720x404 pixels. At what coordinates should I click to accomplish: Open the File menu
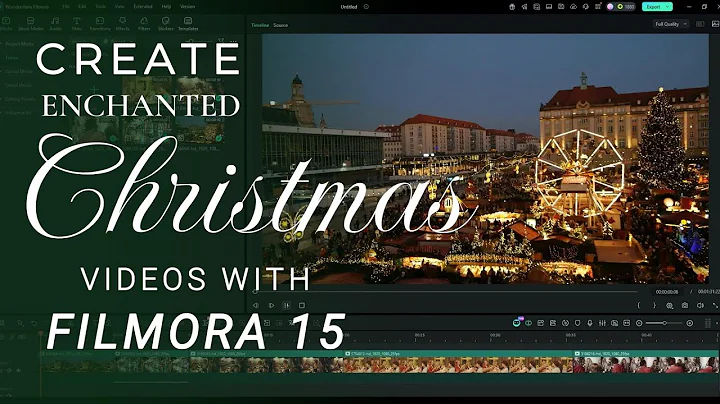tap(66, 7)
